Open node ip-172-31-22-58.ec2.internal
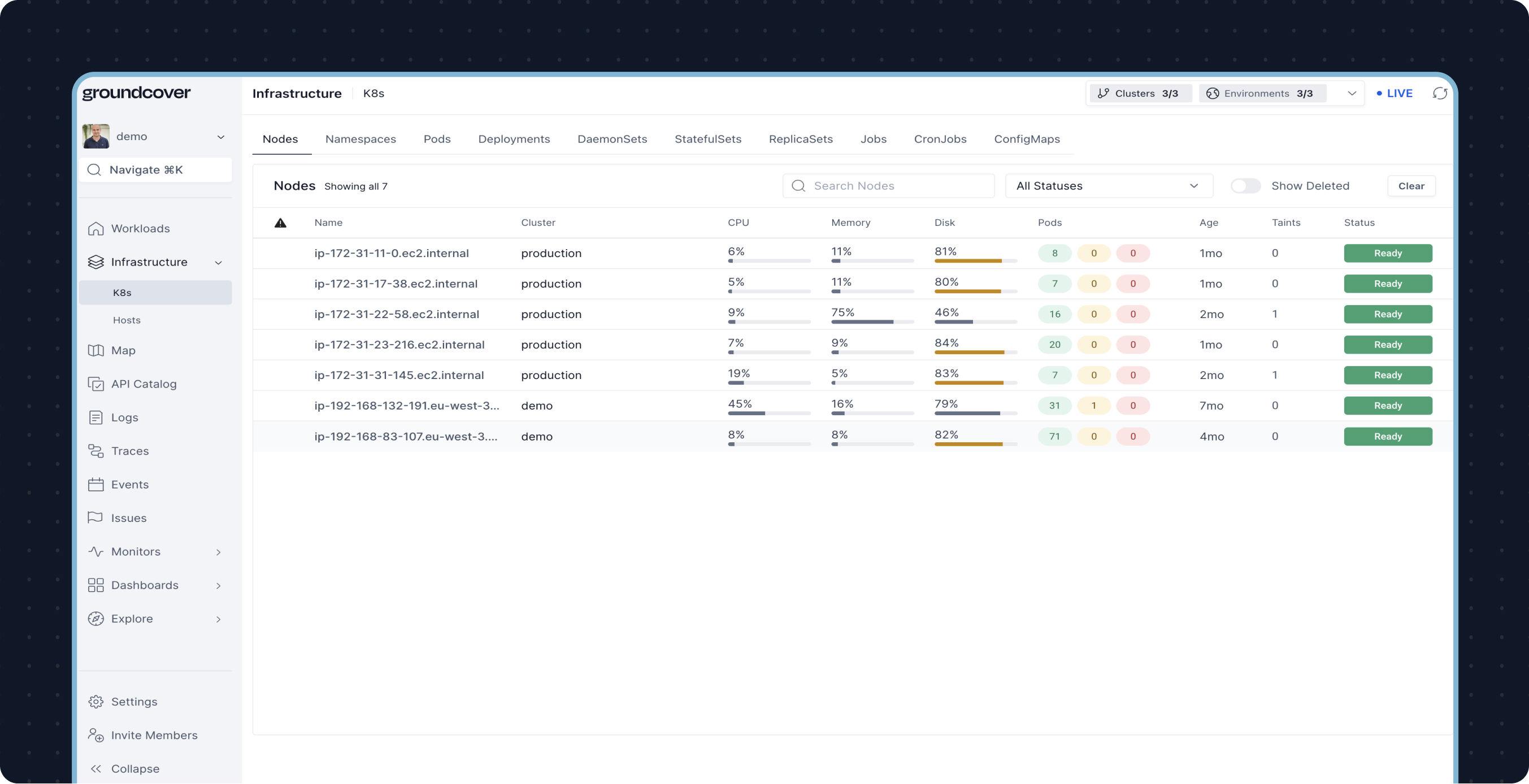The image size is (1529, 784). click(397, 314)
